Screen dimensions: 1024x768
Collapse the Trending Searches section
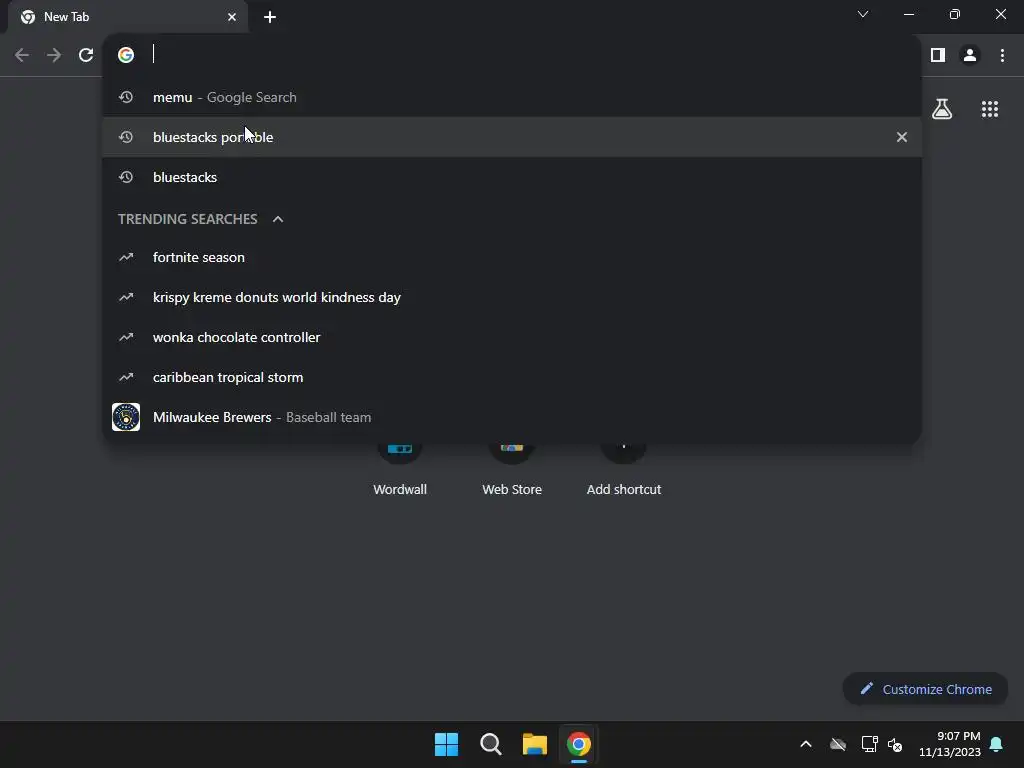tap(278, 219)
